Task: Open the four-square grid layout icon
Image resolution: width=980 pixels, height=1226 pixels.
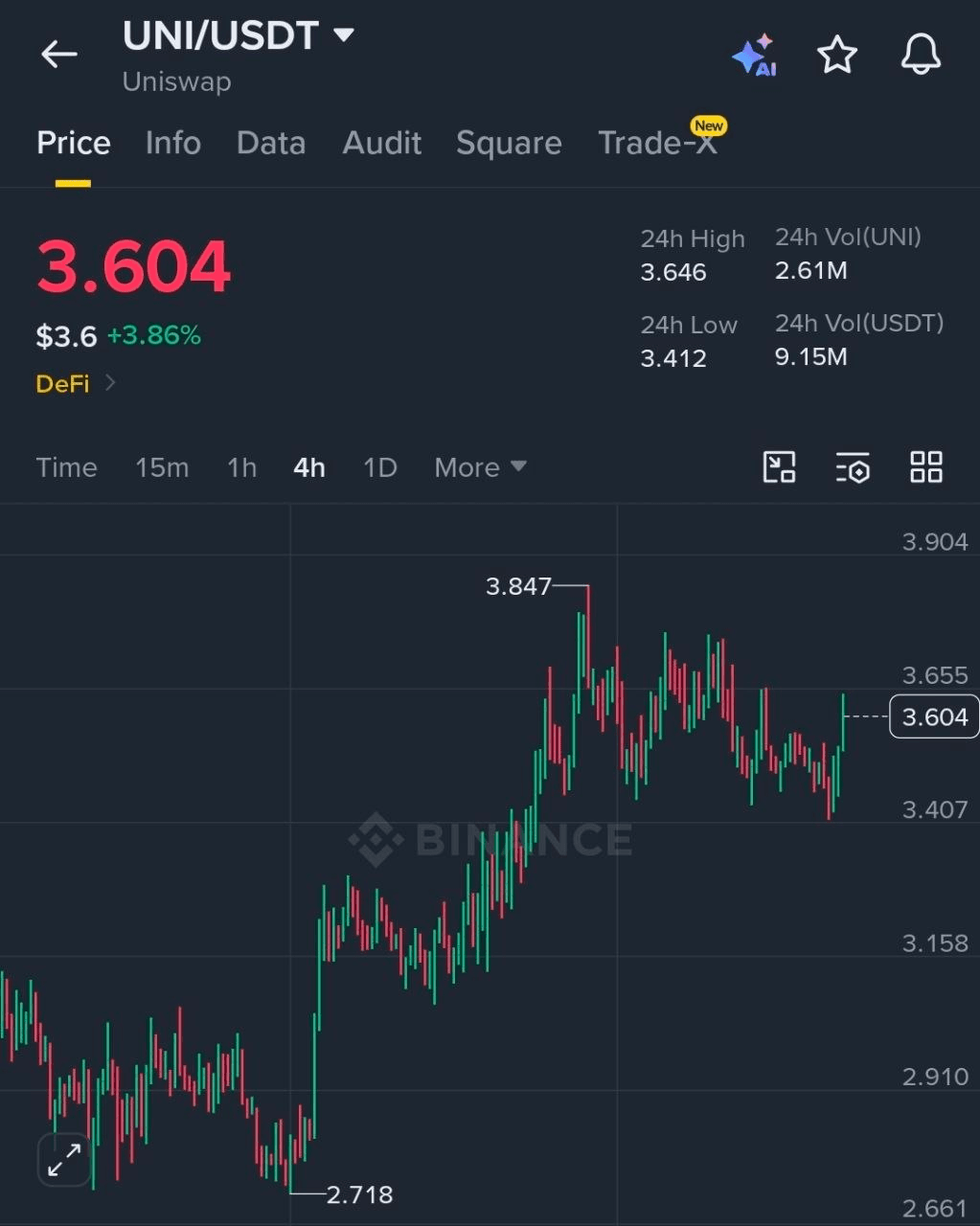Action: (x=926, y=467)
